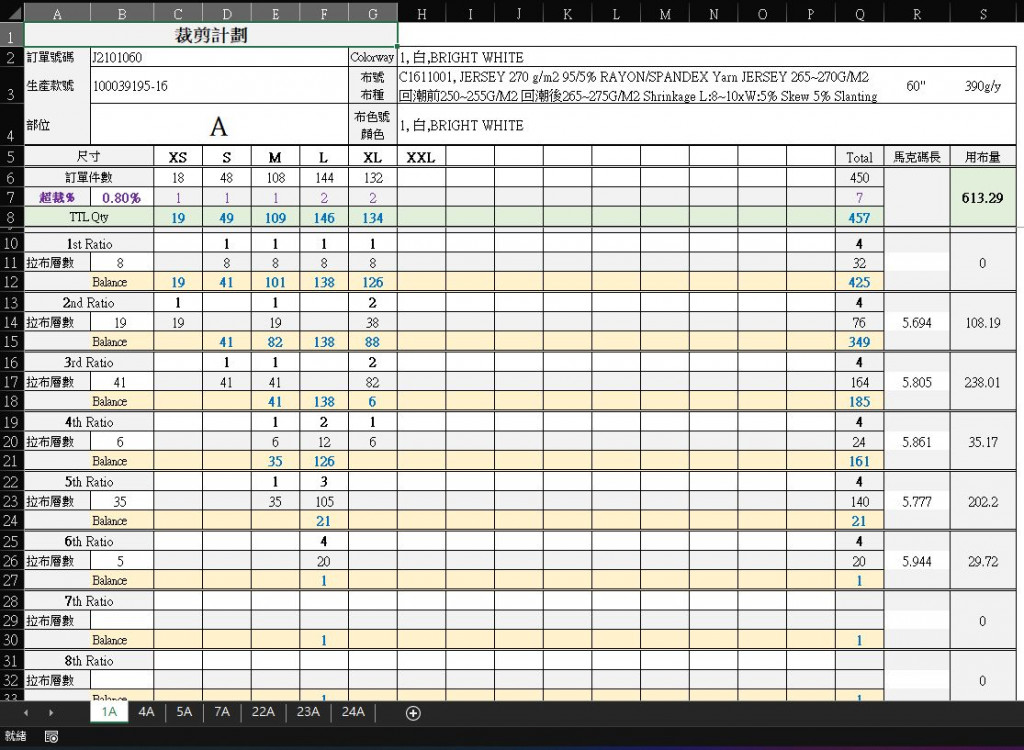Select column A header
This screenshot has height=750, width=1024.
coord(57,13)
